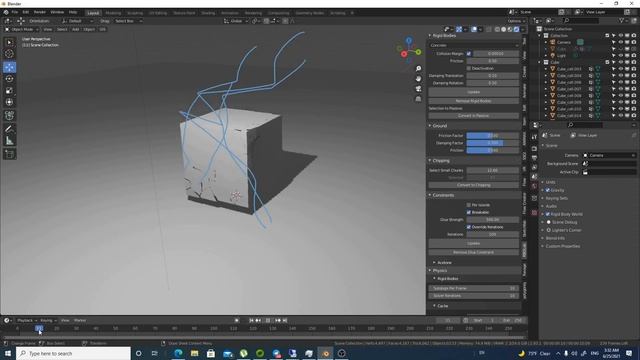The width and height of the screenshot is (640, 360).
Task: Collapse the Constraints panel section
Action: pos(443,195)
